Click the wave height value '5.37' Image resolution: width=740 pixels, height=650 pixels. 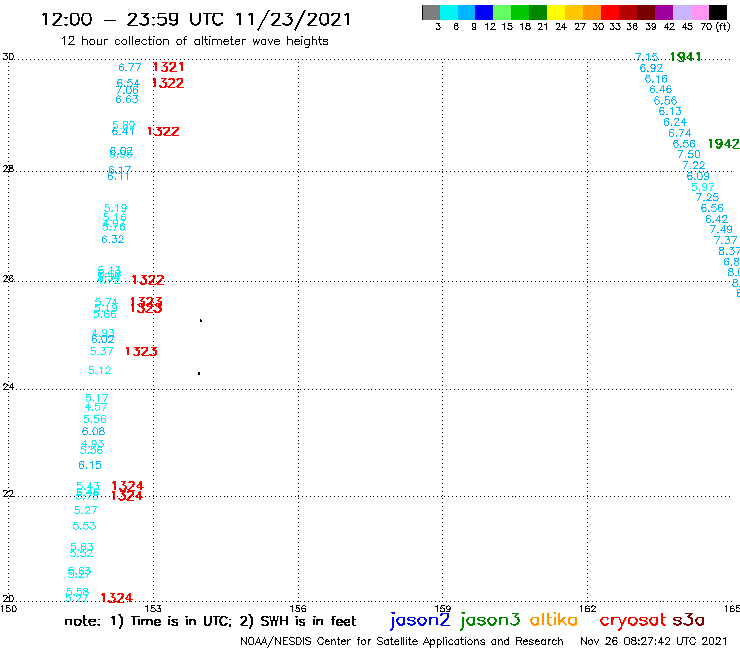pyautogui.click(x=101, y=351)
